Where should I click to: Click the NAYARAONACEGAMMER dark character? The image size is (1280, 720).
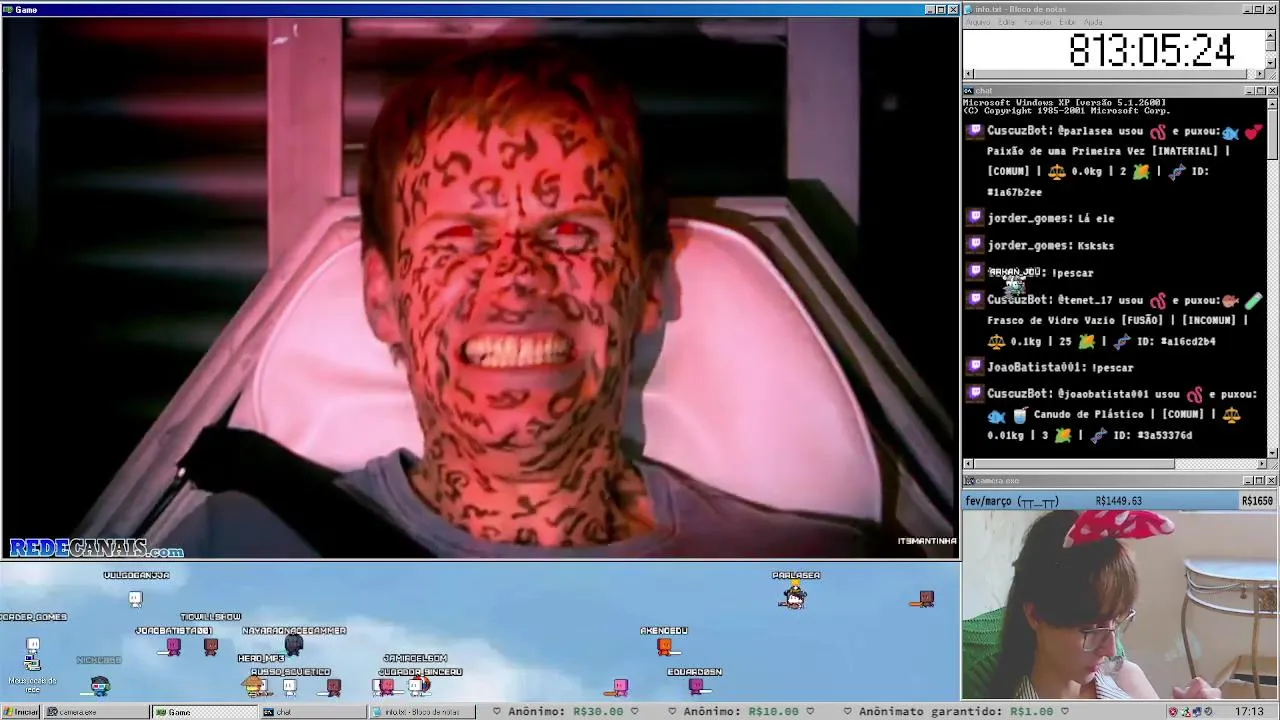[x=294, y=645]
